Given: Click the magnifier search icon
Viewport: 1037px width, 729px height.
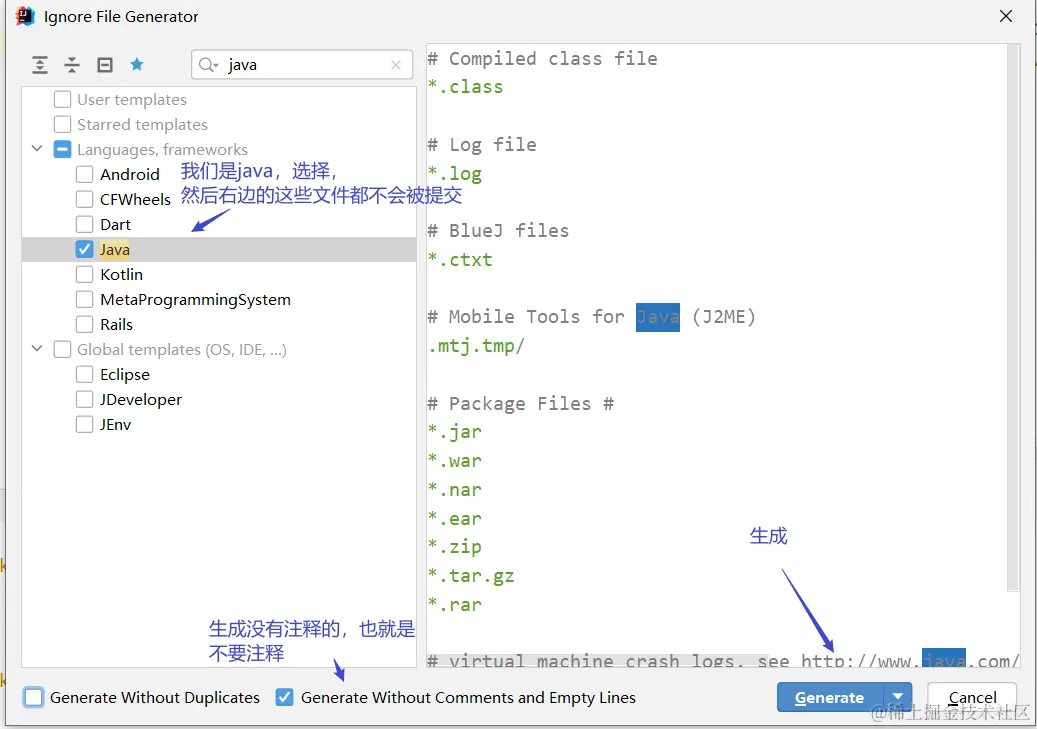Looking at the screenshot, I should pyautogui.click(x=208, y=65).
